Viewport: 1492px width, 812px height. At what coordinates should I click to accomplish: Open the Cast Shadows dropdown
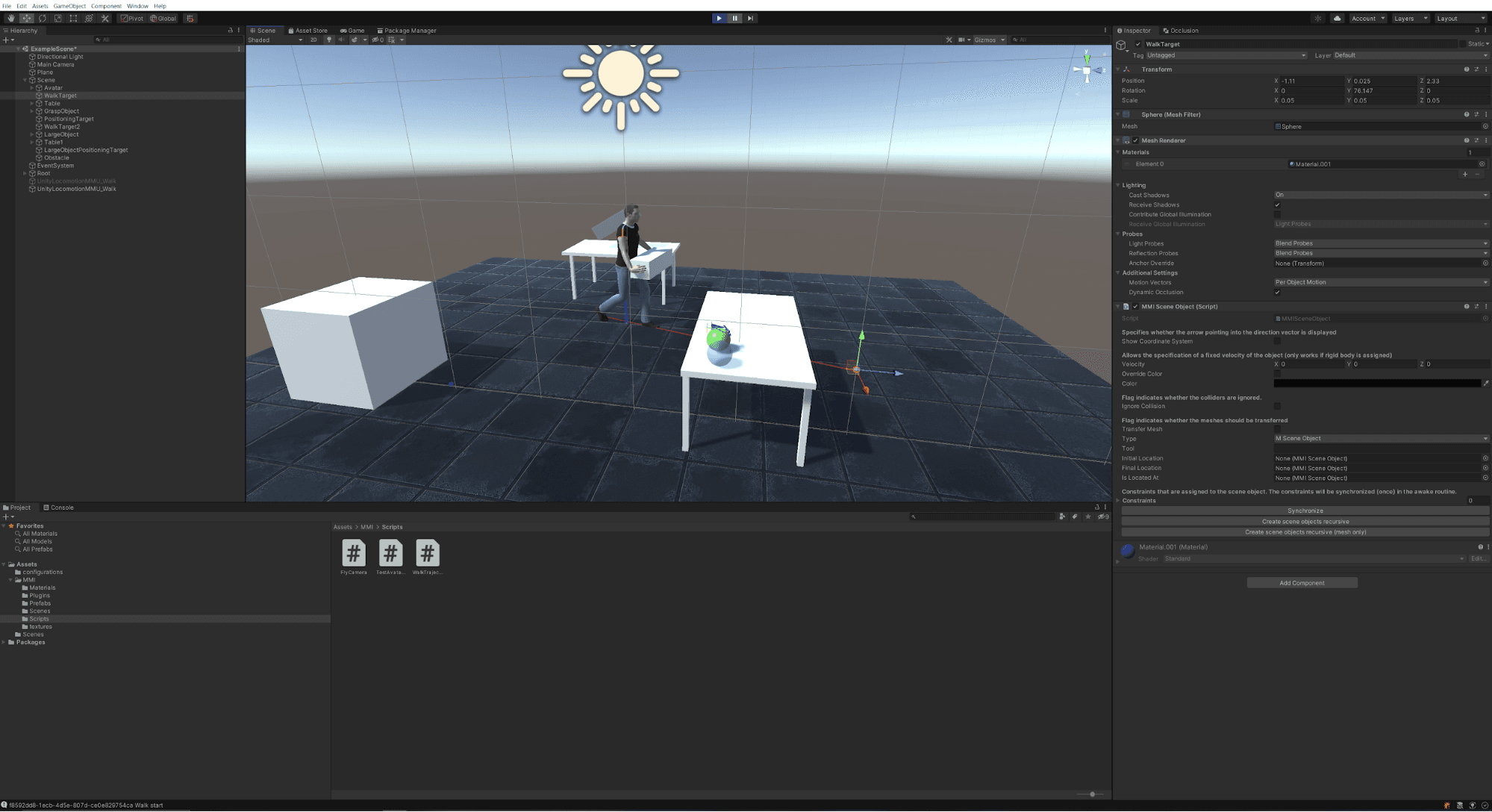coord(1381,195)
